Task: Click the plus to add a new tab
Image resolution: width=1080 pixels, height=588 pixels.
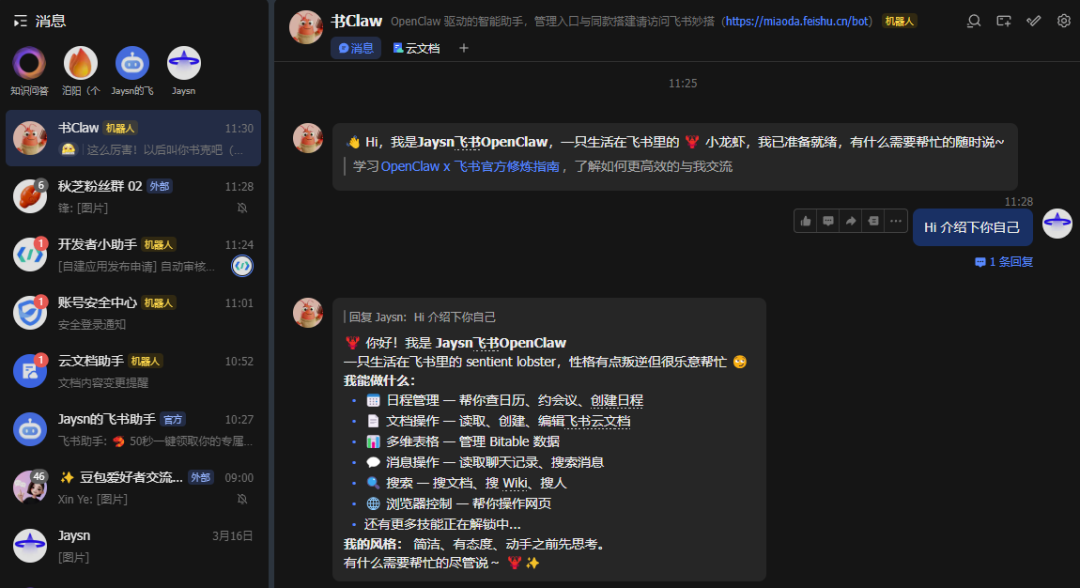Action: point(462,47)
